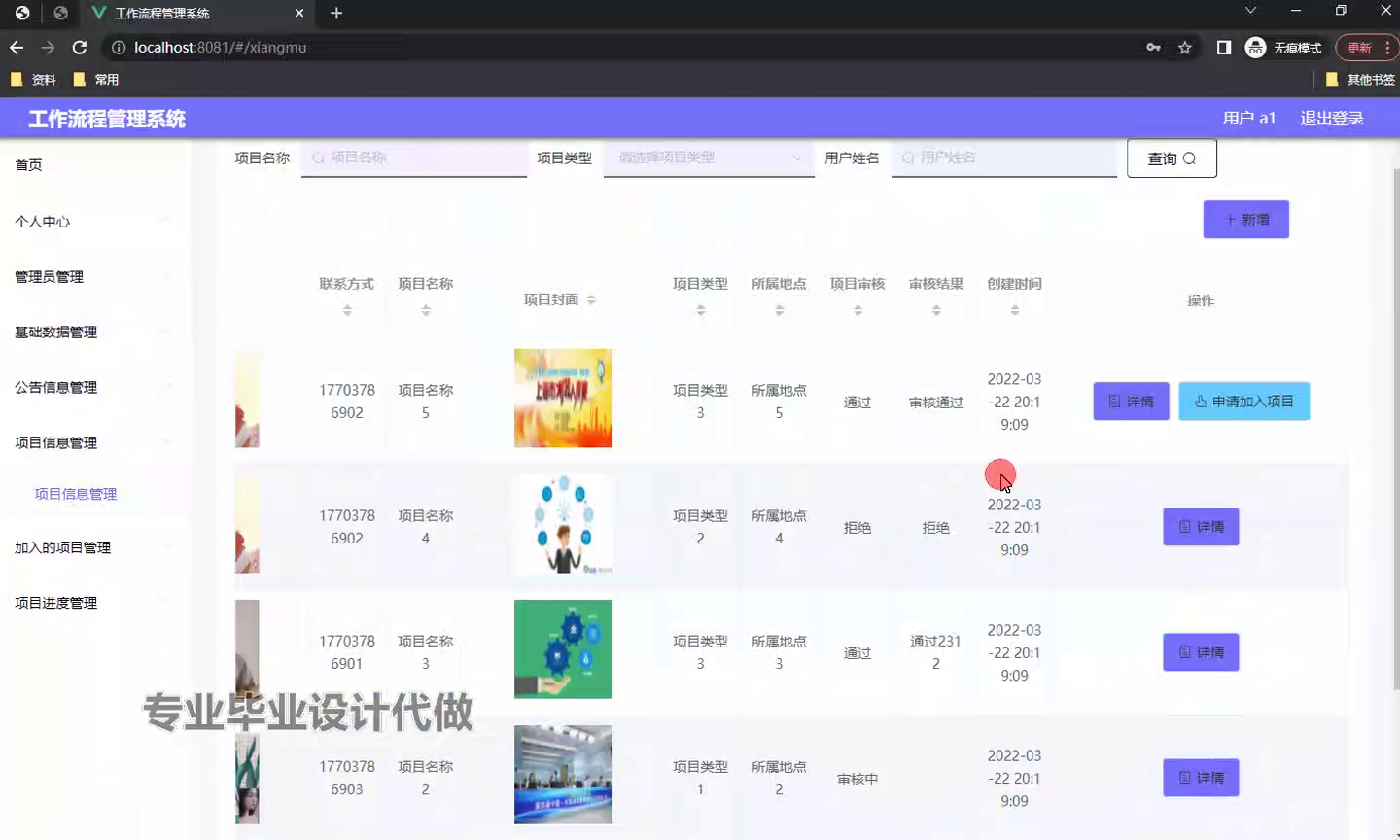1400x840 pixels.
Task: Open 详情 for 项目名称3 row
Action: click(x=1201, y=652)
